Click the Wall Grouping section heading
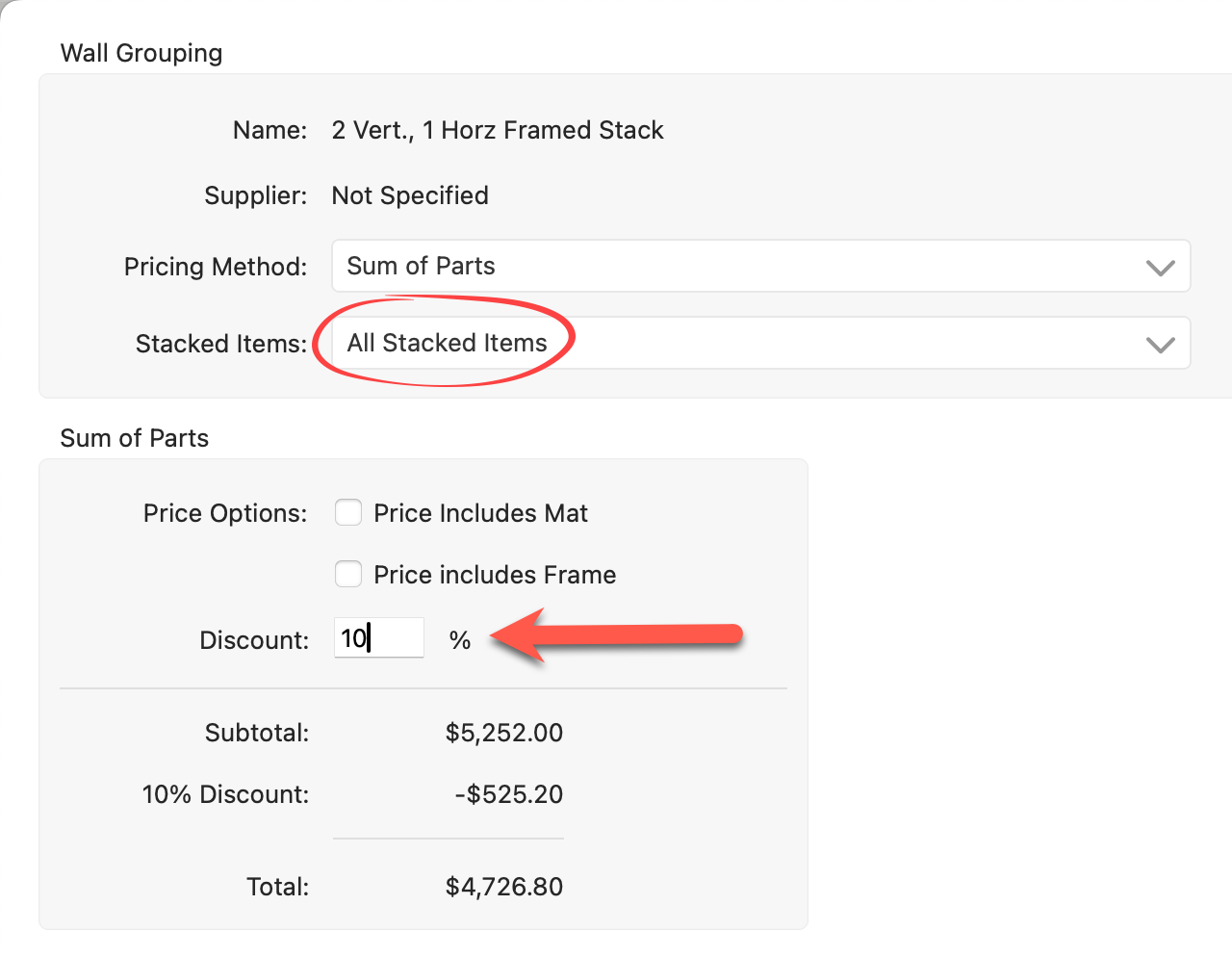The height and width of the screenshot is (957, 1232). tap(141, 53)
